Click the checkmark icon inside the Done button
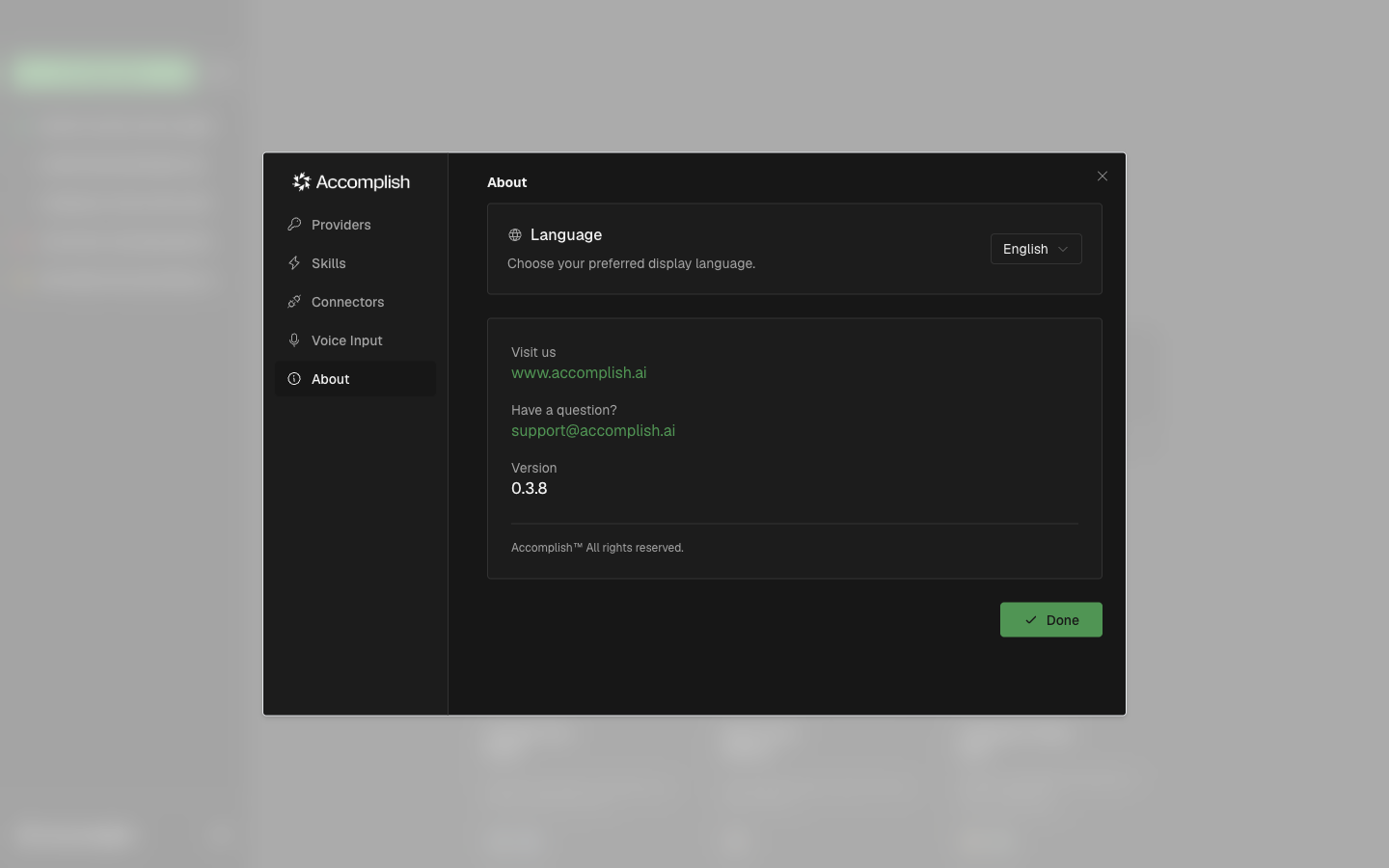The height and width of the screenshot is (868, 1389). pyautogui.click(x=1031, y=620)
